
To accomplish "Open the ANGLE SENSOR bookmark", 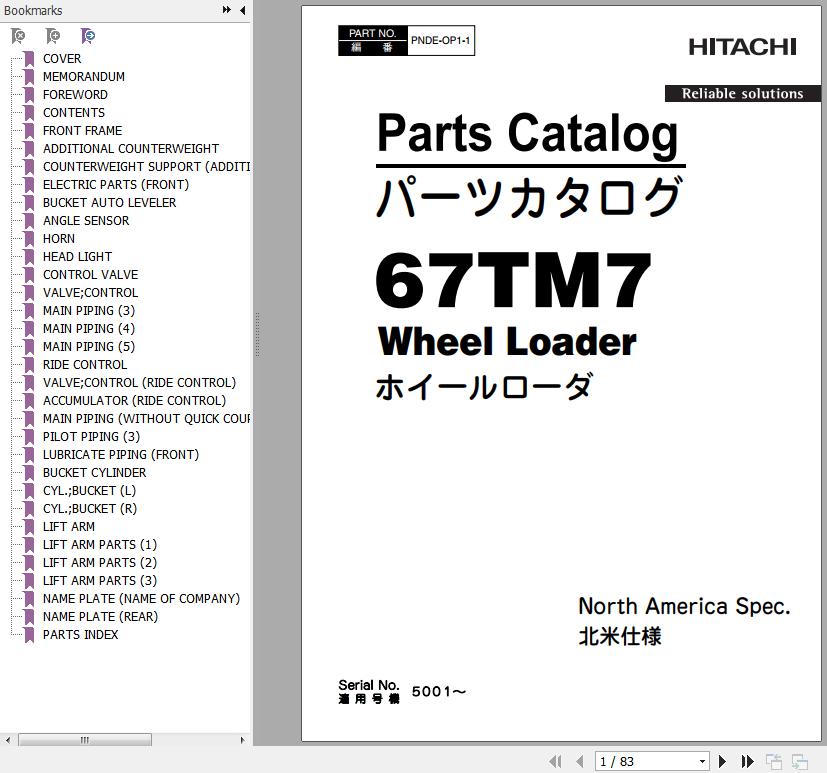I will coord(86,220).
